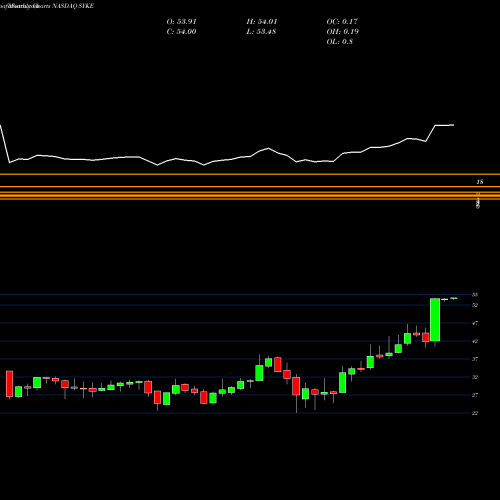
Task: Select the close value 'C: 54.00'
Action: coord(182,32)
